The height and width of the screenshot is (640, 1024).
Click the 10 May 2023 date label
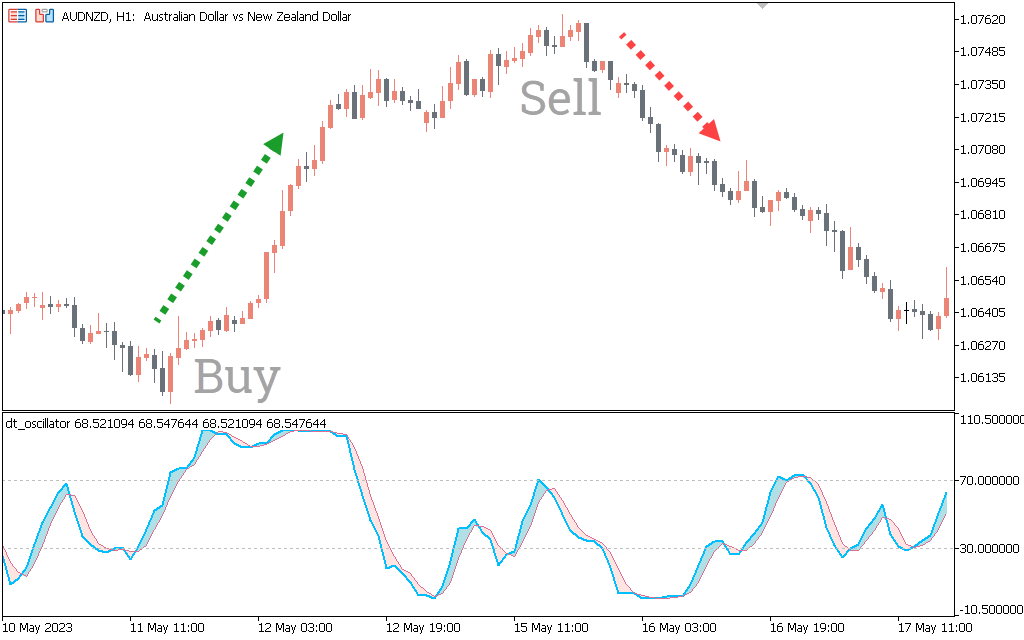[x=39, y=628]
